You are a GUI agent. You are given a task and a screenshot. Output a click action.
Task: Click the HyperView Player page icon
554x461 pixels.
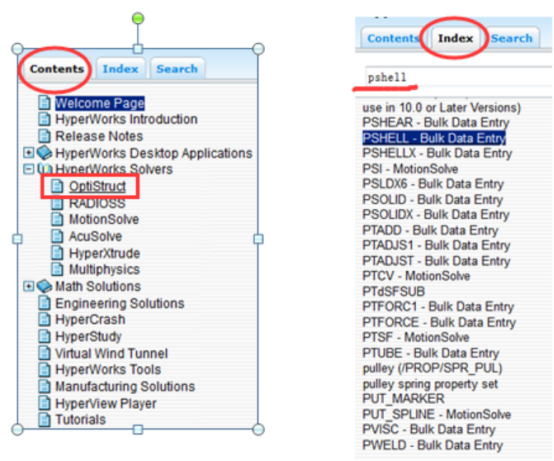(x=44, y=403)
